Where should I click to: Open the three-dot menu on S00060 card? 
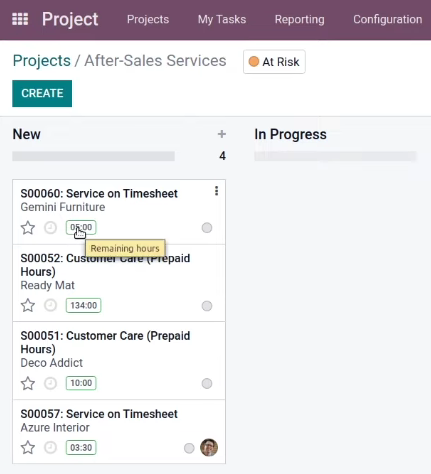pos(216,191)
